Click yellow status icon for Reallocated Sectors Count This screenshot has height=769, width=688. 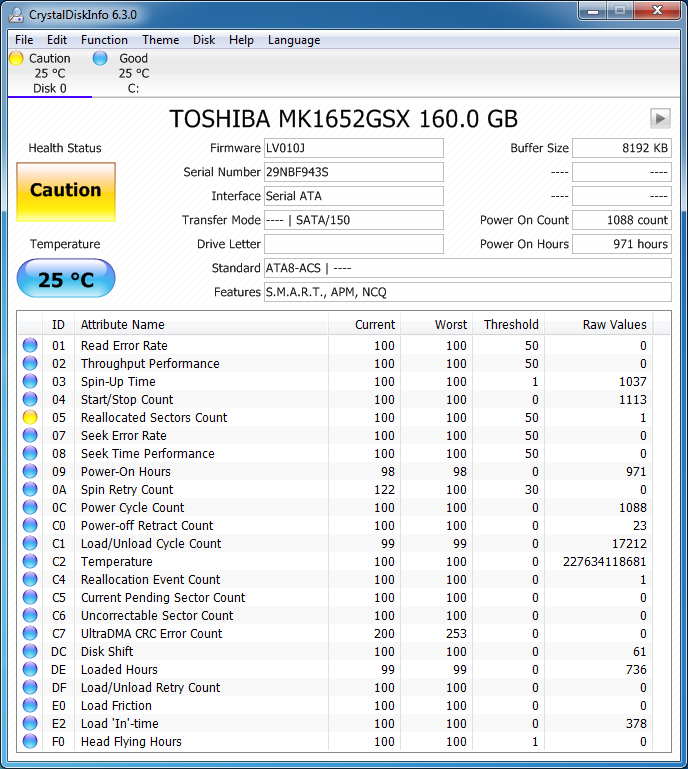(x=30, y=417)
